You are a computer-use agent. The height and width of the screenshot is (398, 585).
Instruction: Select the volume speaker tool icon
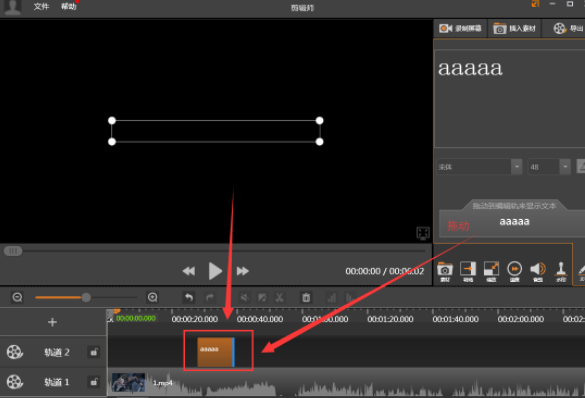click(x=538, y=272)
